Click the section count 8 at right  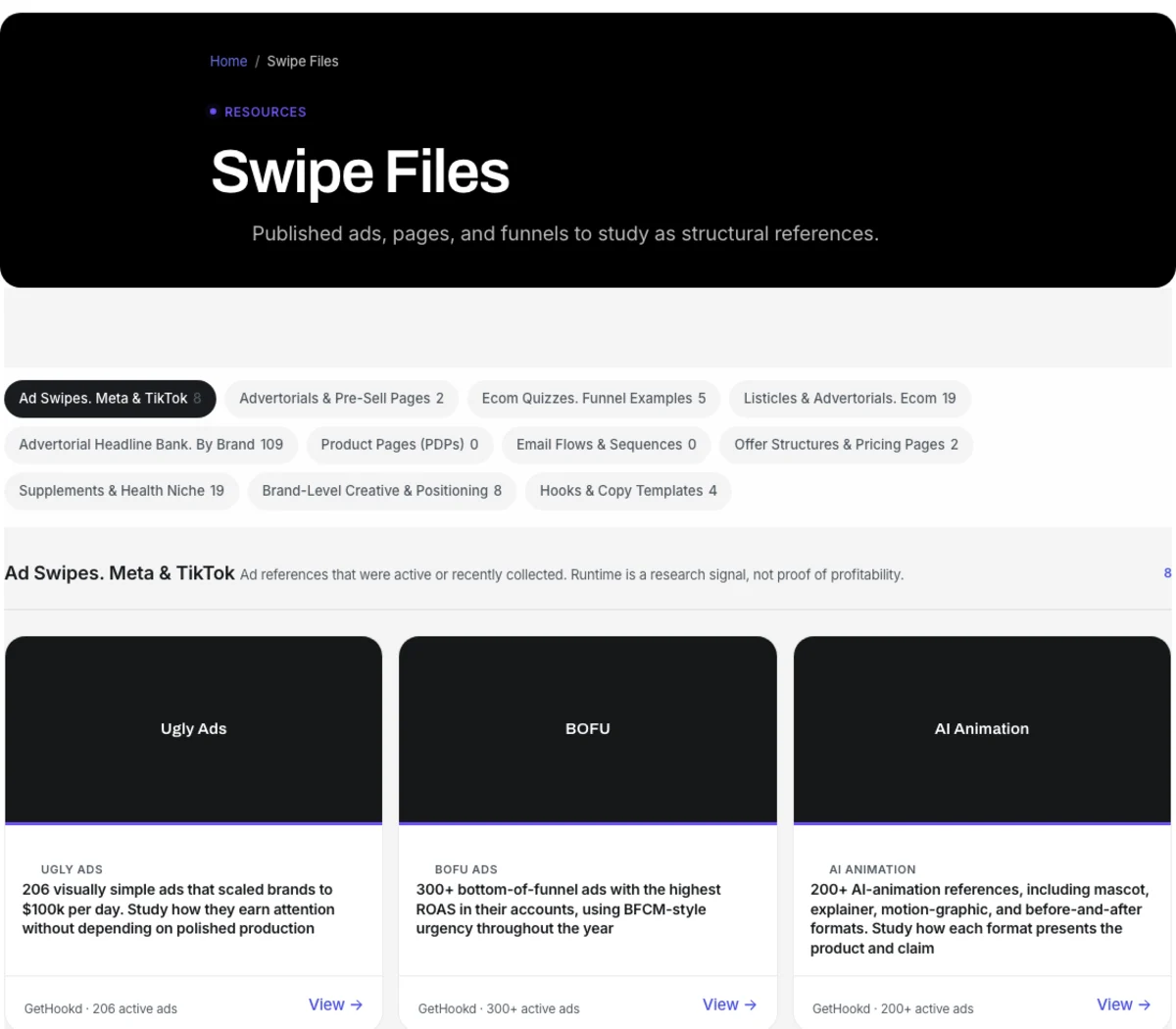point(1167,573)
